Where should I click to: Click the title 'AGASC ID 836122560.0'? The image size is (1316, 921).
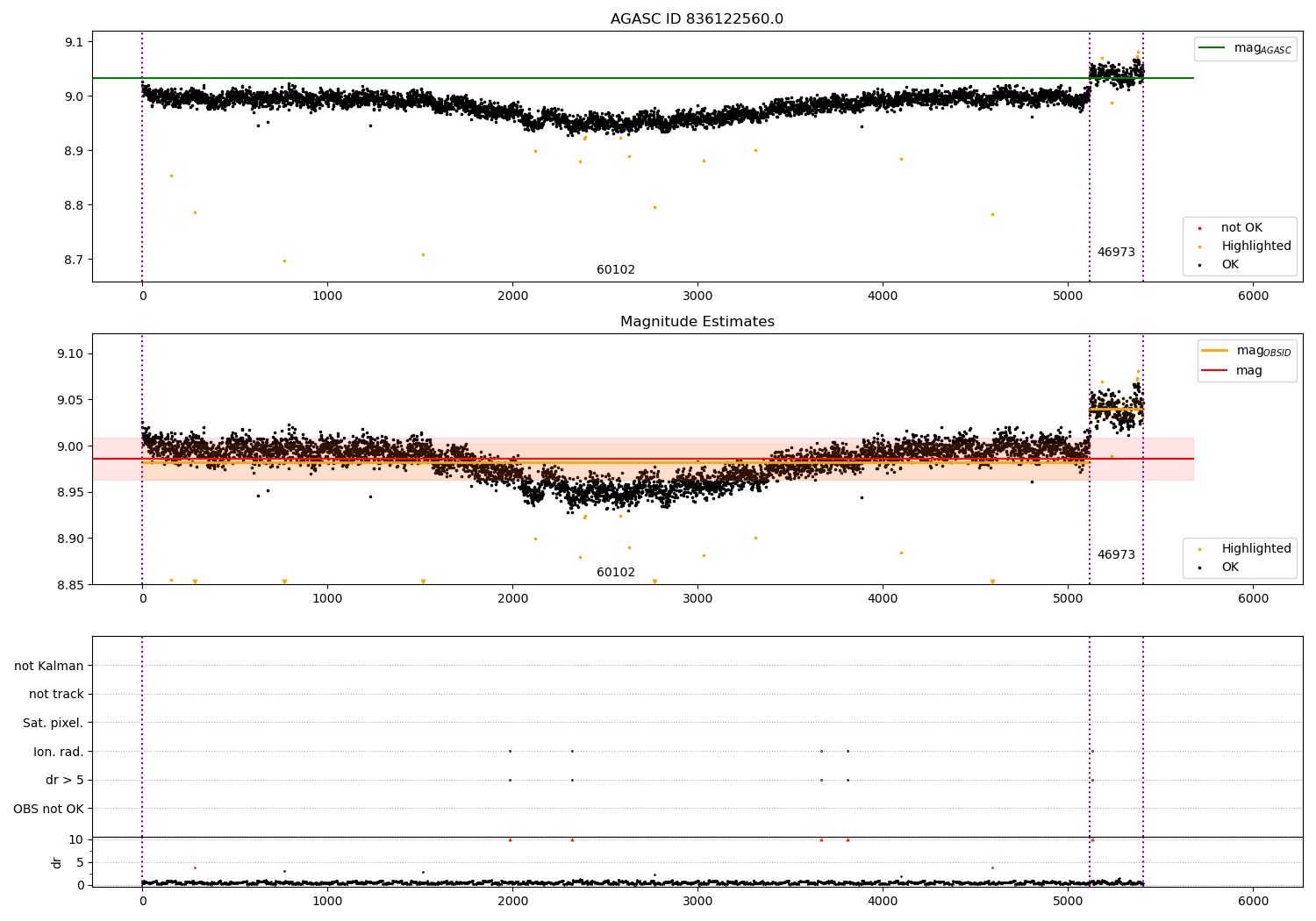[697, 19]
